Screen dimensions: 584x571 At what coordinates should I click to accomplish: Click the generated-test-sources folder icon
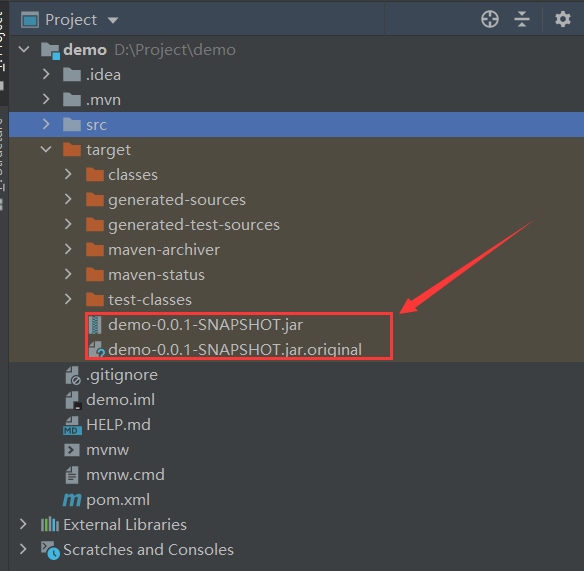tap(95, 224)
